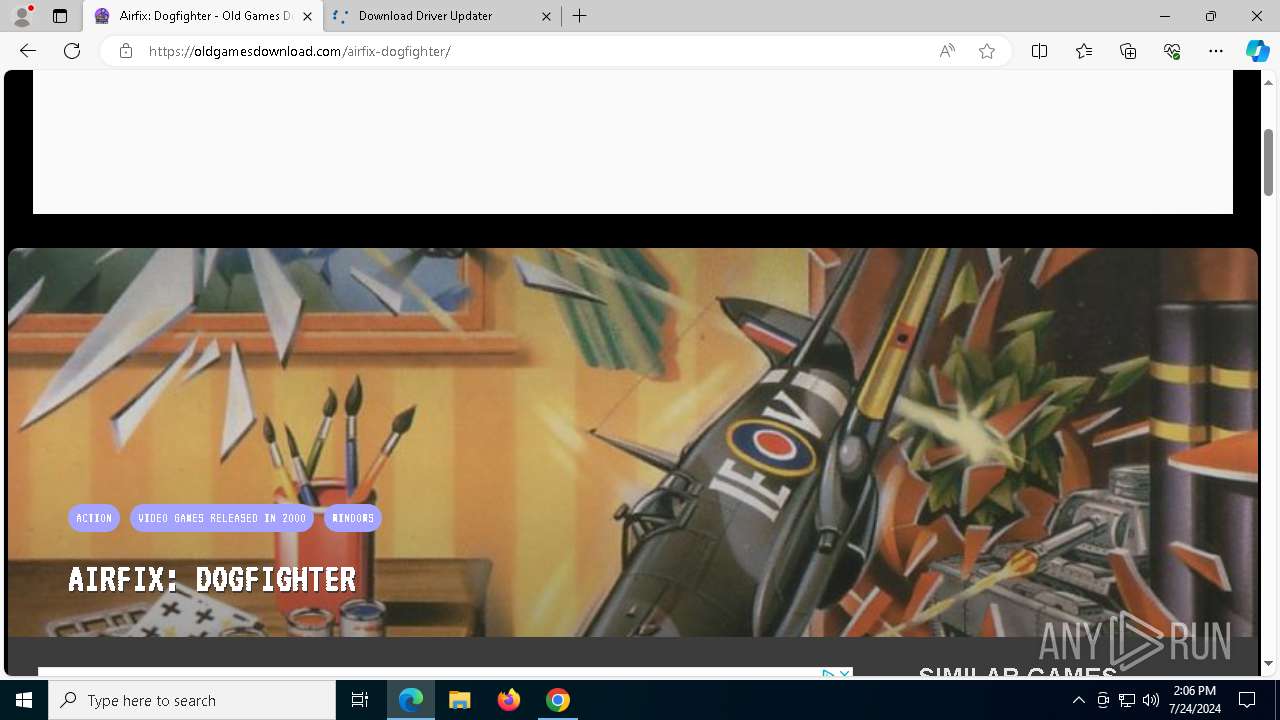Click the address bar URL
The height and width of the screenshot is (720, 1280).
coord(299,51)
